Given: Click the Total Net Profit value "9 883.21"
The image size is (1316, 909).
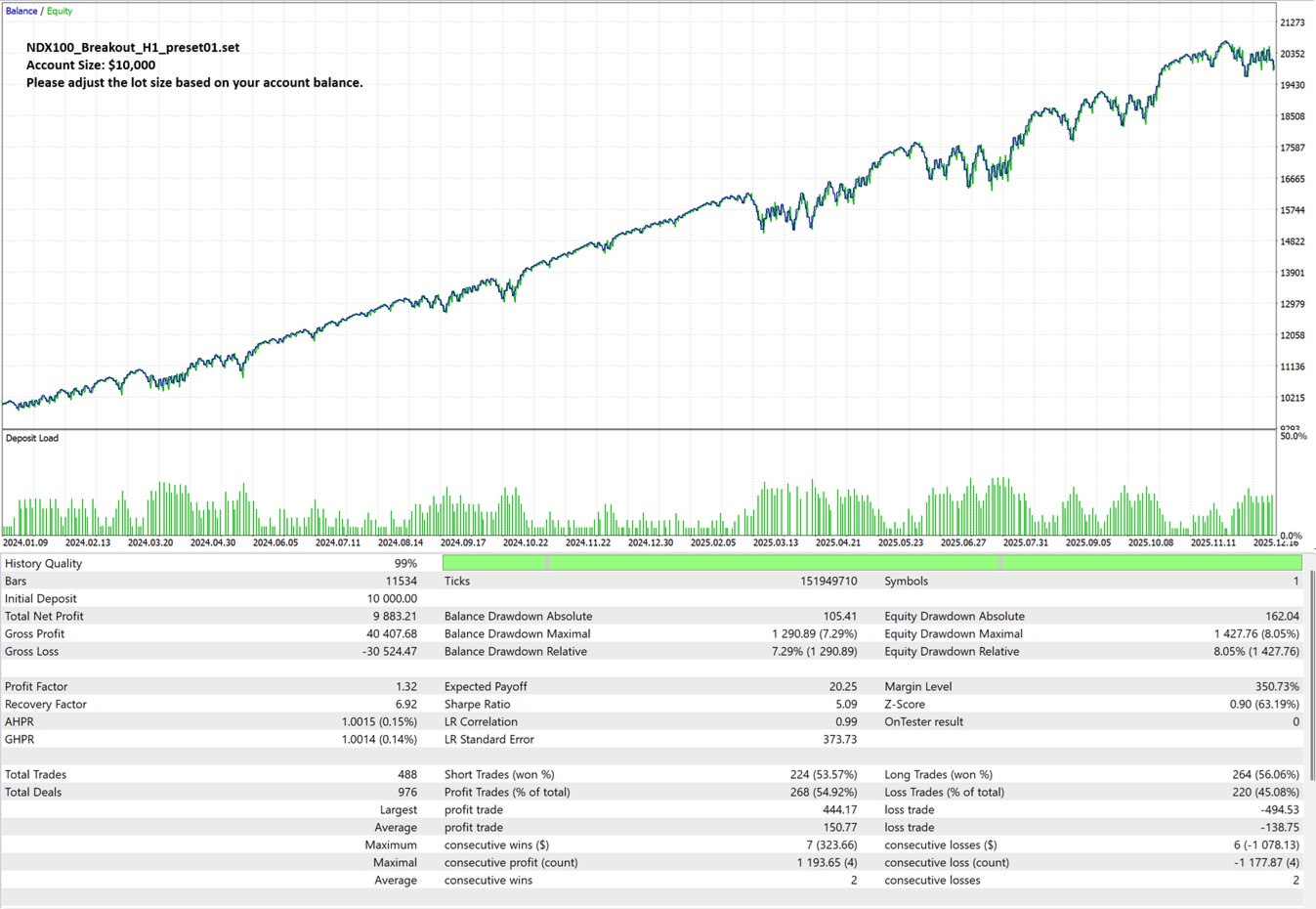Looking at the screenshot, I should [395, 616].
